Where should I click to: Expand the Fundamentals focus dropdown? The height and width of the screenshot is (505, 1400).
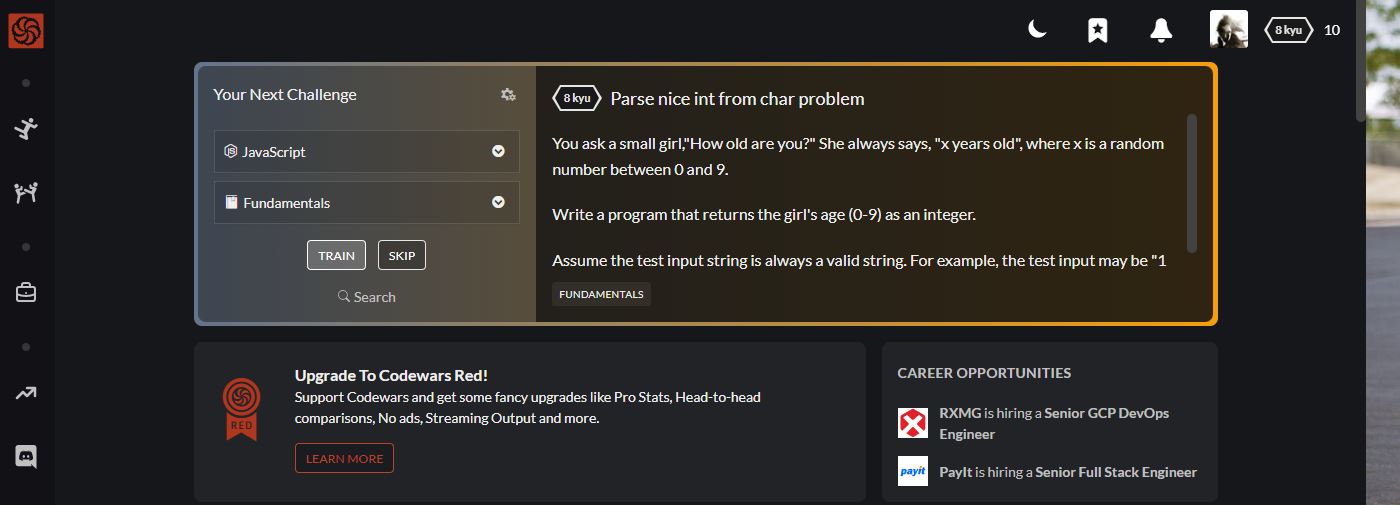click(367, 203)
